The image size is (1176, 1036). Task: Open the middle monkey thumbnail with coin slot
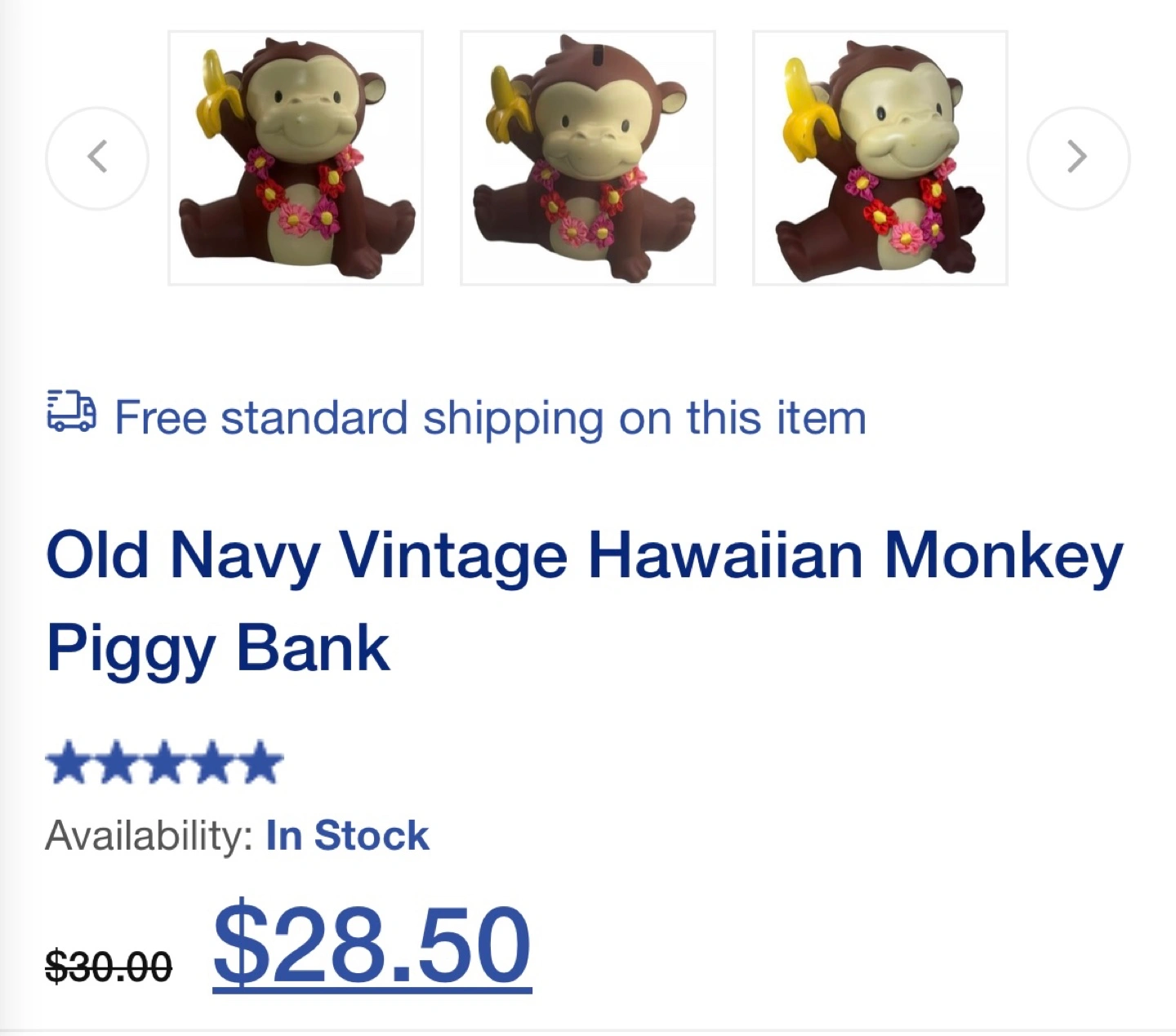click(x=588, y=158)
